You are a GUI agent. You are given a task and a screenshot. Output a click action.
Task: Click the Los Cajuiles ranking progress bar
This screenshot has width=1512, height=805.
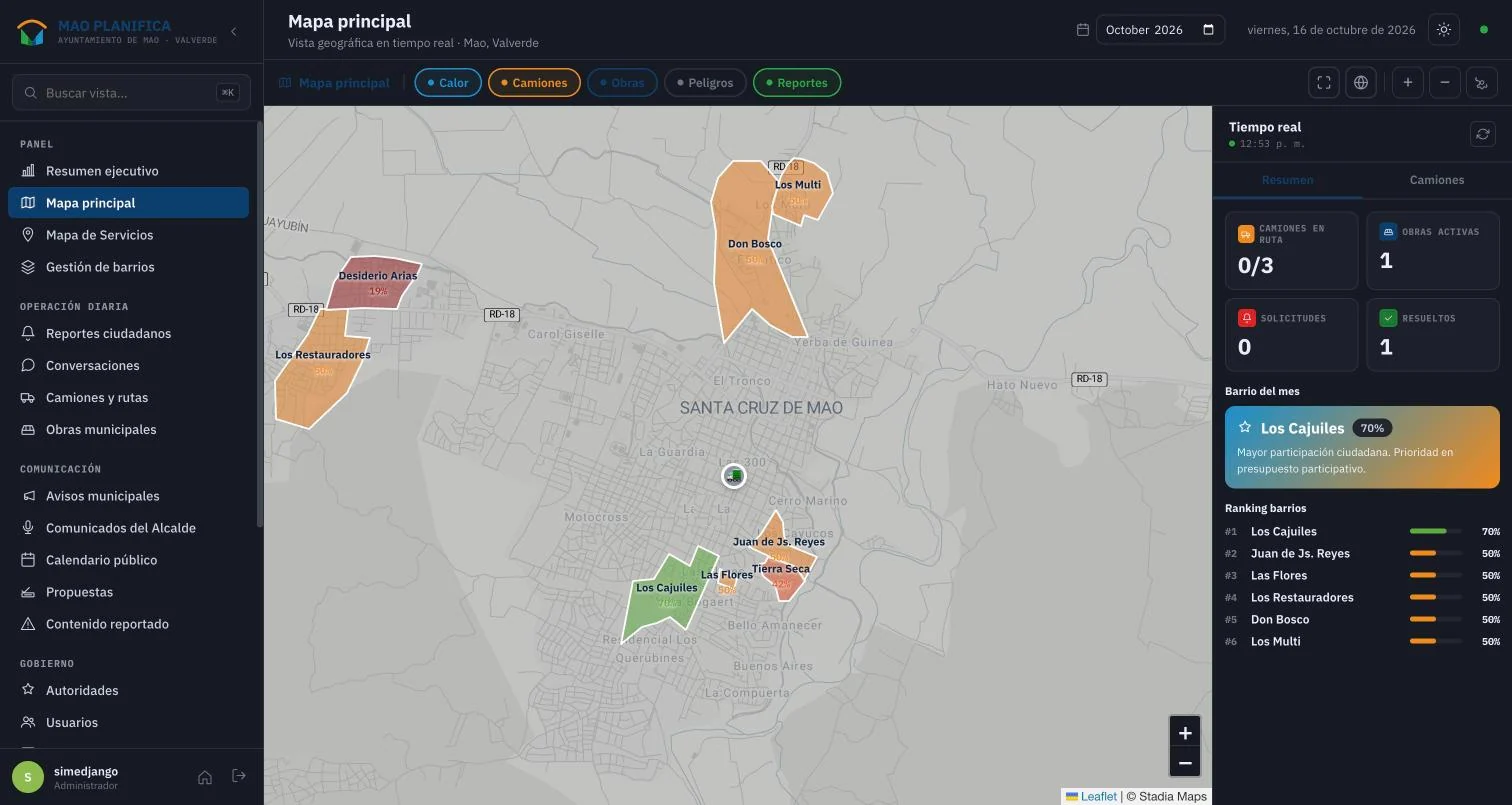(1435, 532)
